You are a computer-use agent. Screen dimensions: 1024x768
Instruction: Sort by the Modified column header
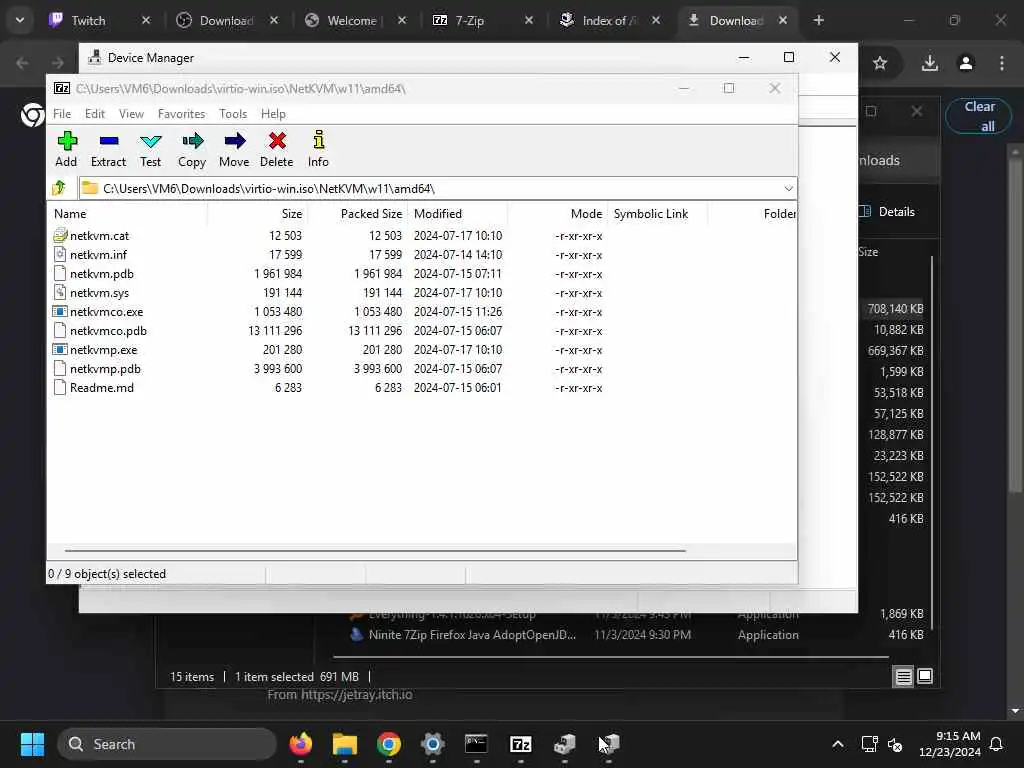coord(457,214)
